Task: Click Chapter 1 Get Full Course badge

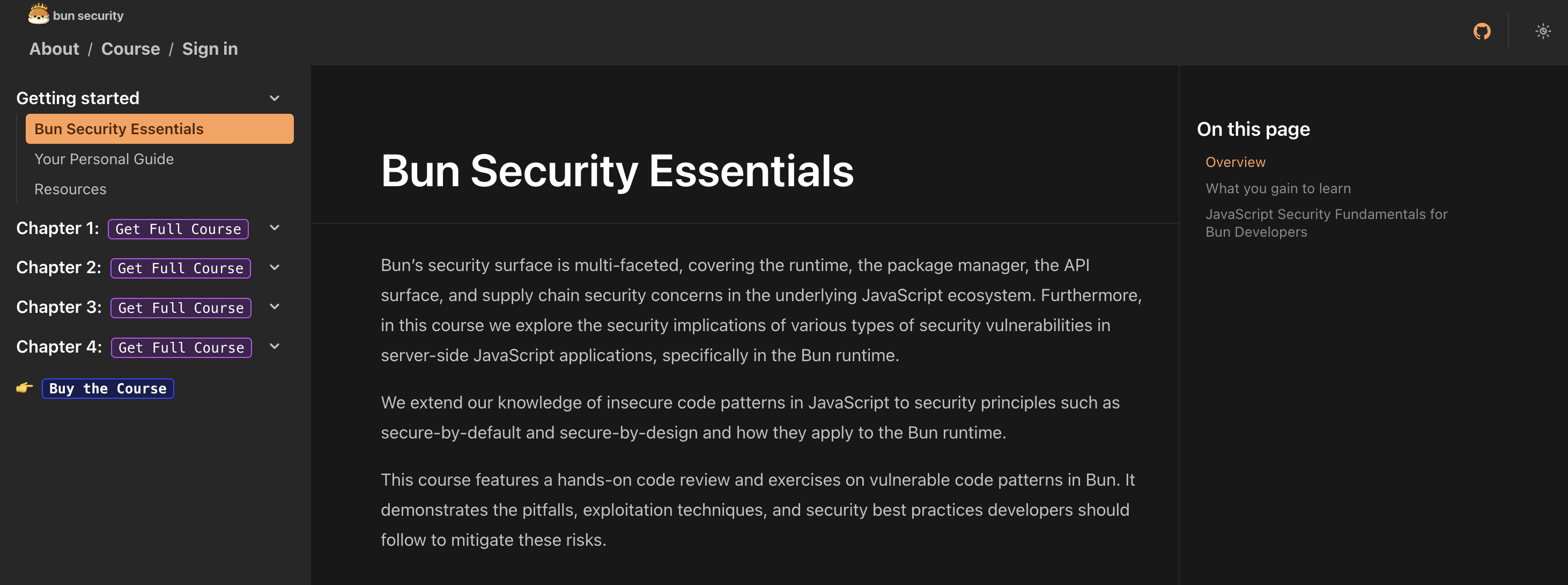Action: [x=179, y=229]
